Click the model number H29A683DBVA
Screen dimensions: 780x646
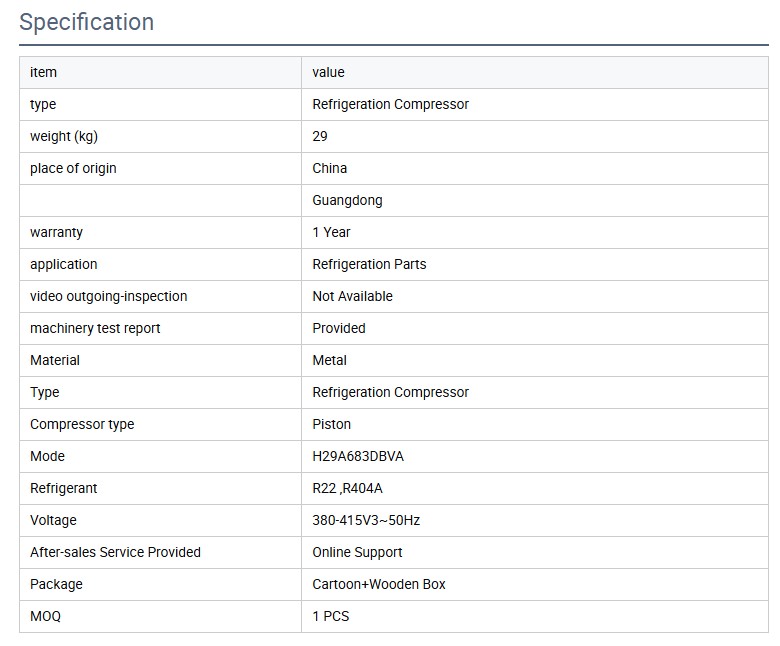[358, 456]
